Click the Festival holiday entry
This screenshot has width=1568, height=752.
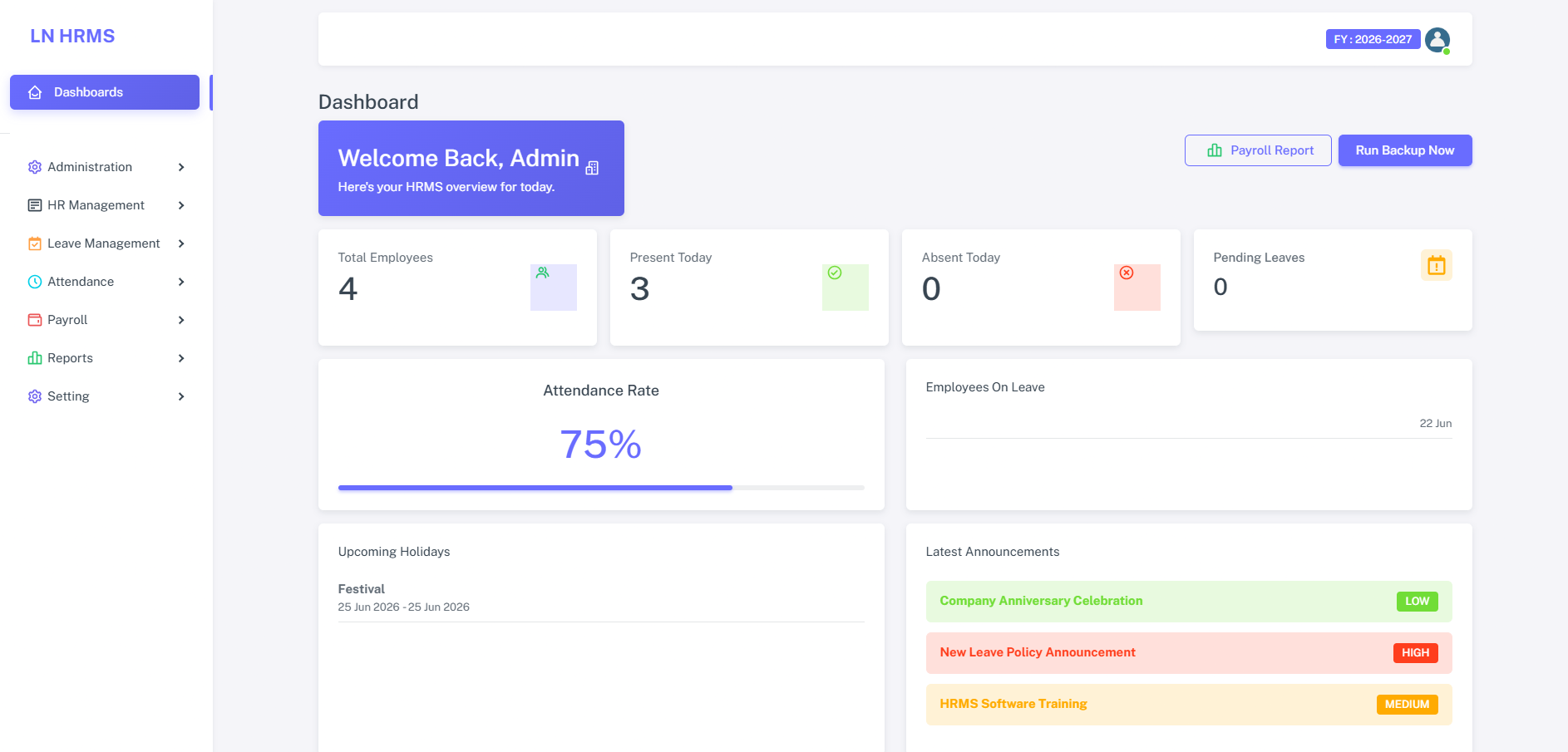[601, 597]
